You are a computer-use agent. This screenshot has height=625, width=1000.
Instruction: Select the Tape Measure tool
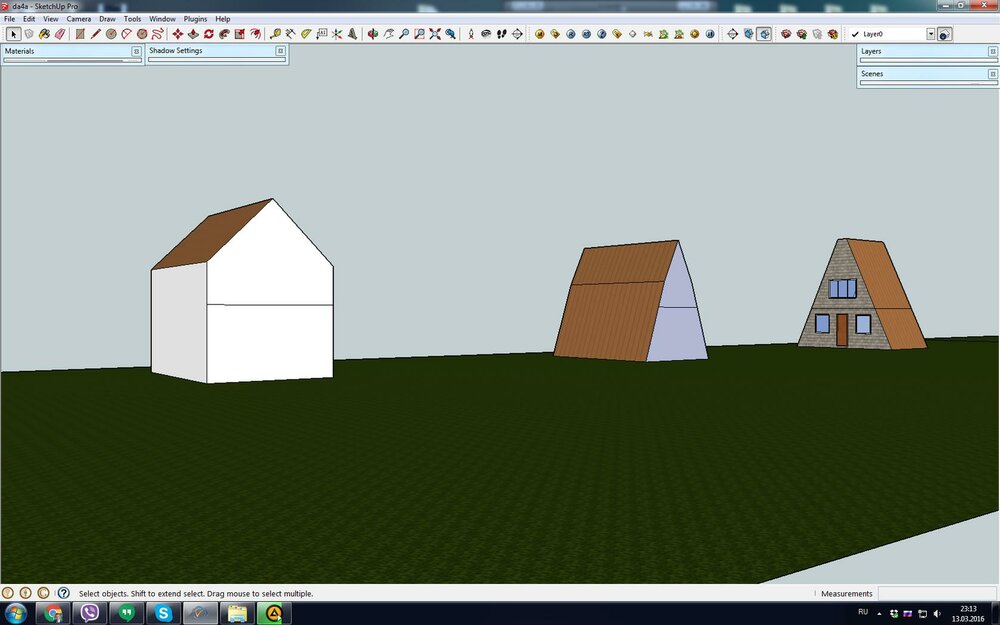tap(275, 33)
